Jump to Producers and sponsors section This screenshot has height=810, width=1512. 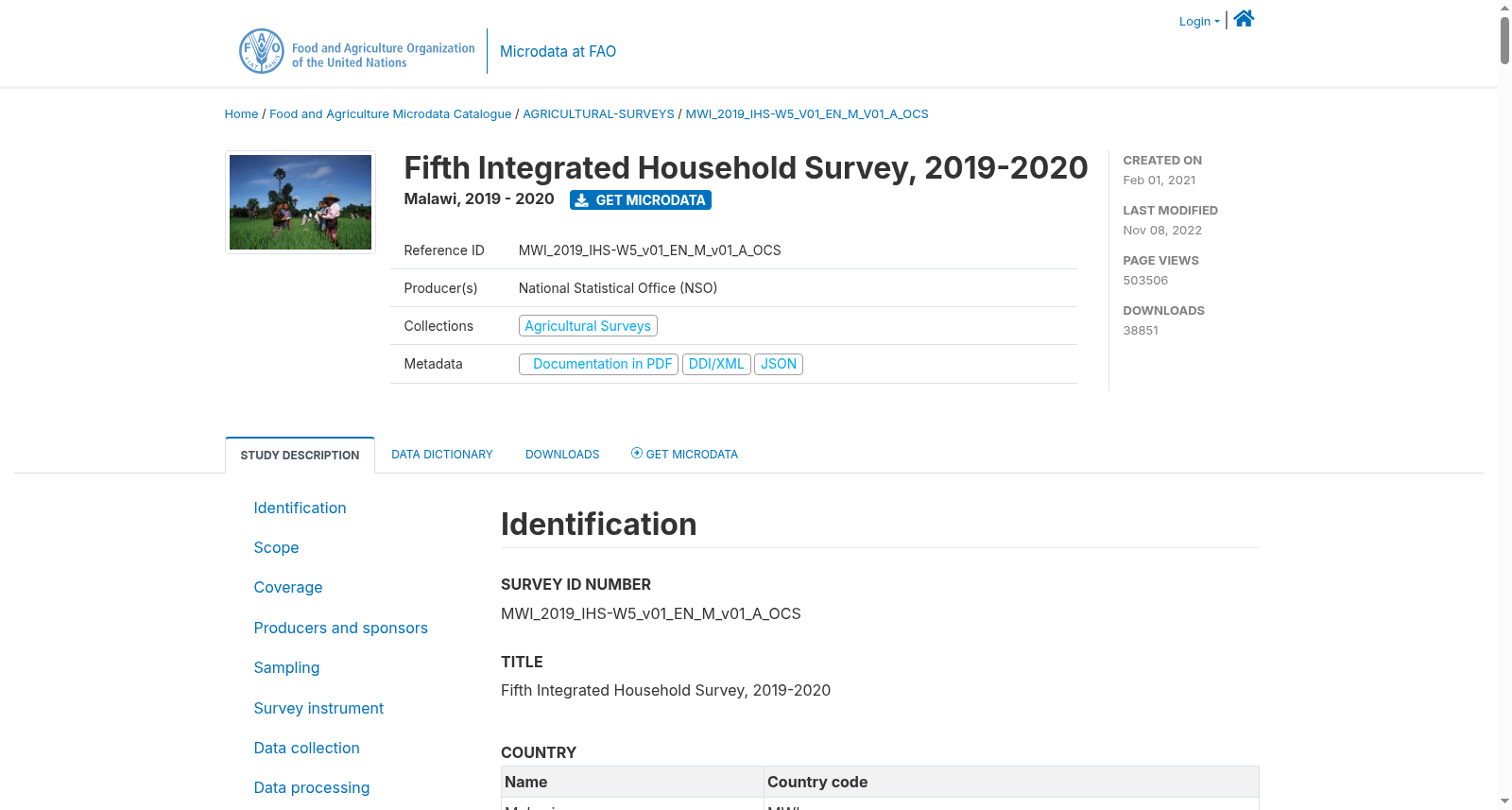coord(340,629)
